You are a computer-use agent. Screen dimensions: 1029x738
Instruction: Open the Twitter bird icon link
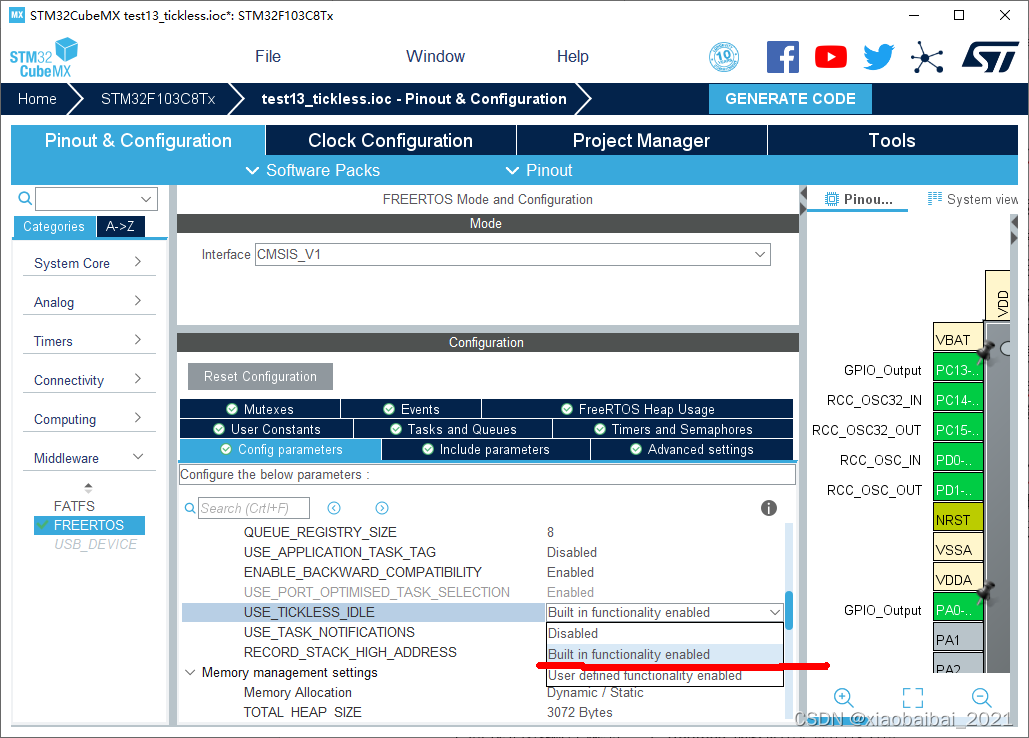tap(878, 57)
